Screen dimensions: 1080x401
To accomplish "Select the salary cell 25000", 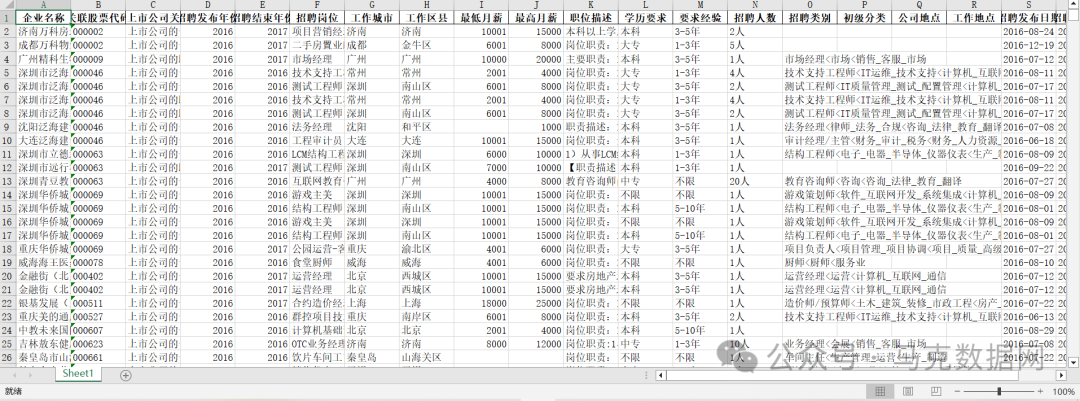I will click(537, 303).
